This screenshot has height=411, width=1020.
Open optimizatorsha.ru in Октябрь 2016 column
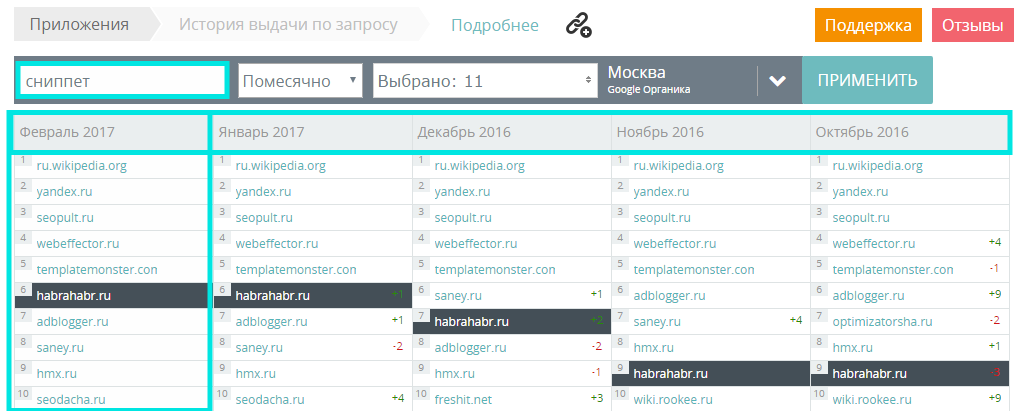point(883,322)
